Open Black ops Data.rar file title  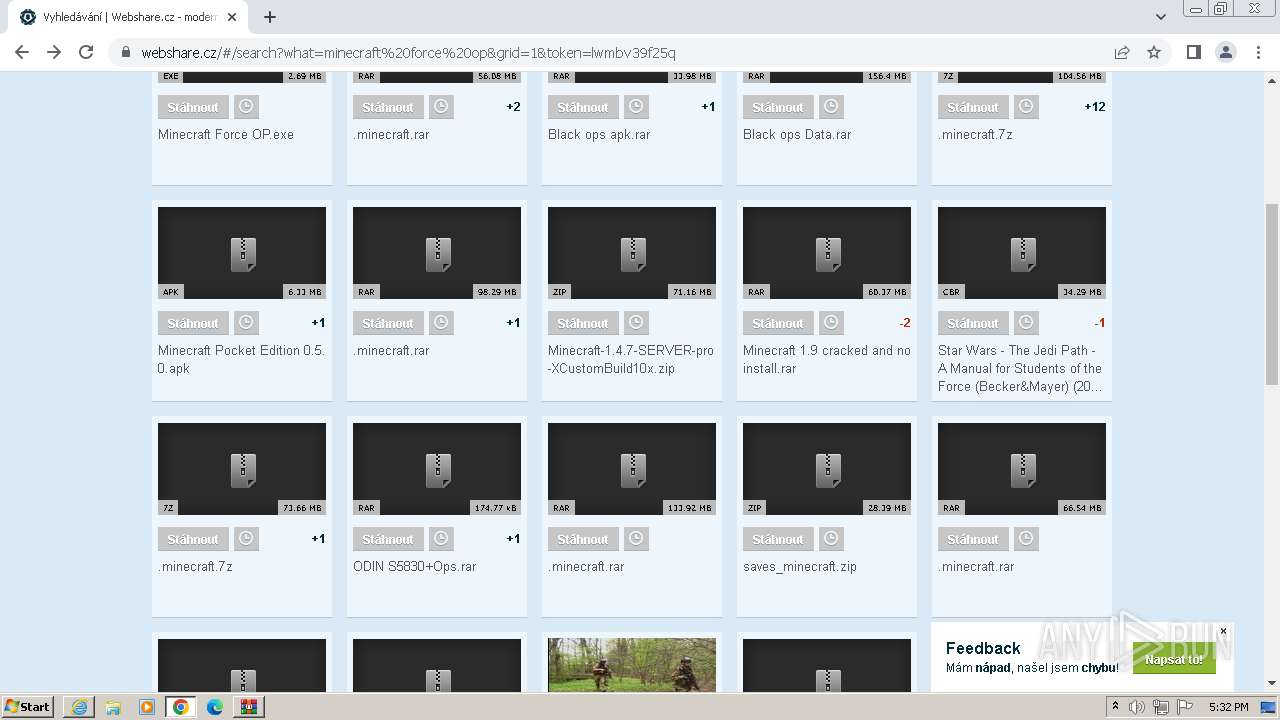click(797, 134)
